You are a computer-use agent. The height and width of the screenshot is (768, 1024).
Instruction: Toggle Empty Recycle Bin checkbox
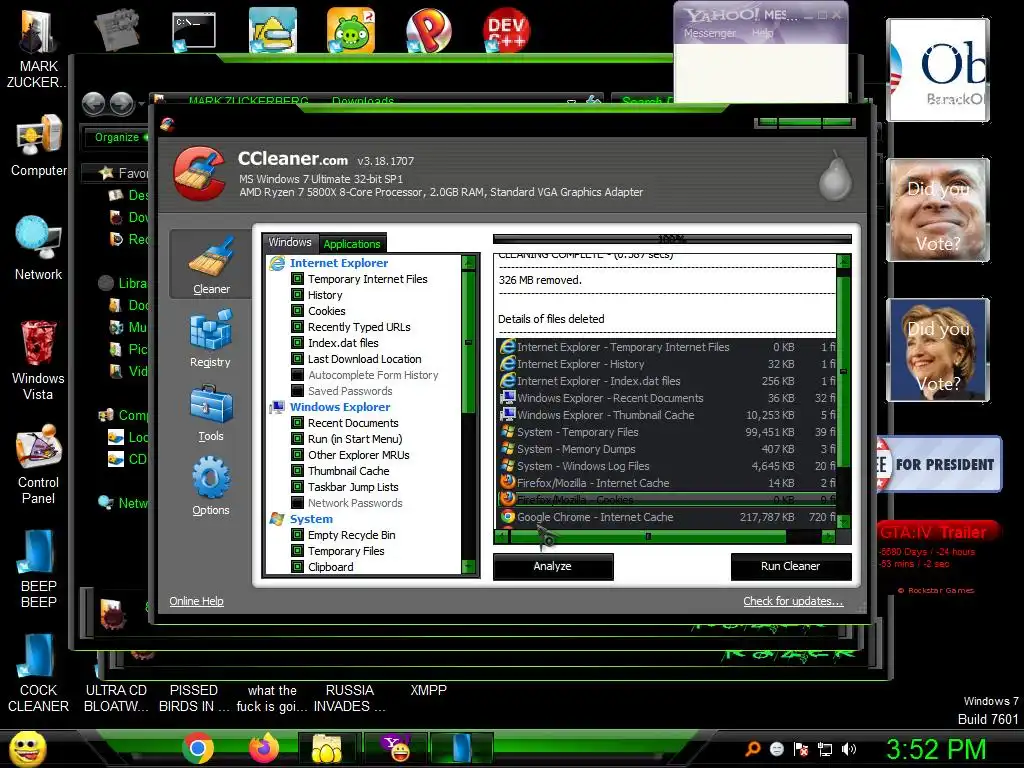[x=297, y=535]
